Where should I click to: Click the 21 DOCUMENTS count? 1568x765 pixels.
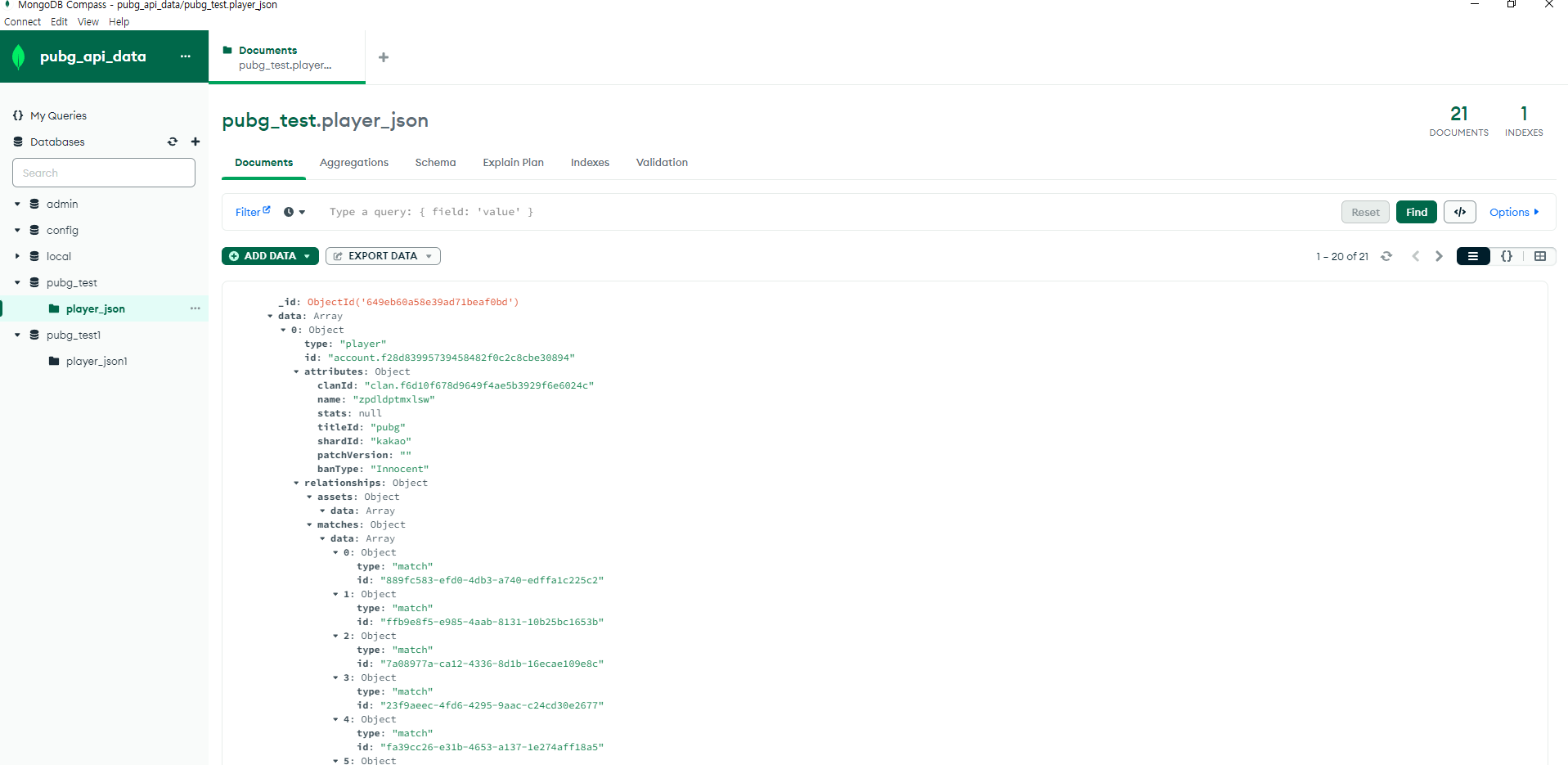pyautogui.click(x=1459, y=120)
